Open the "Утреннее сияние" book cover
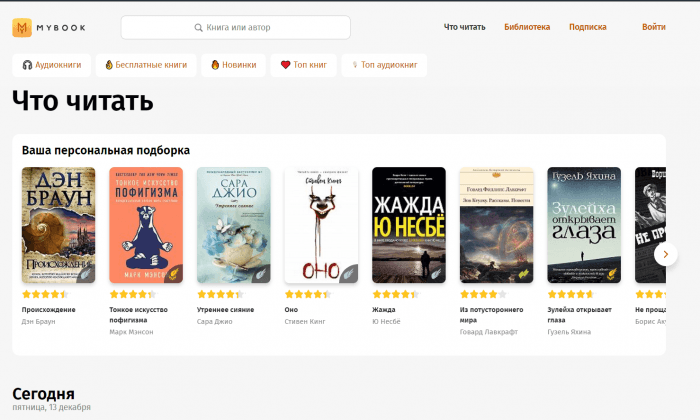The image size is (700, 420). pyautogui.click(x=233, y=225)
